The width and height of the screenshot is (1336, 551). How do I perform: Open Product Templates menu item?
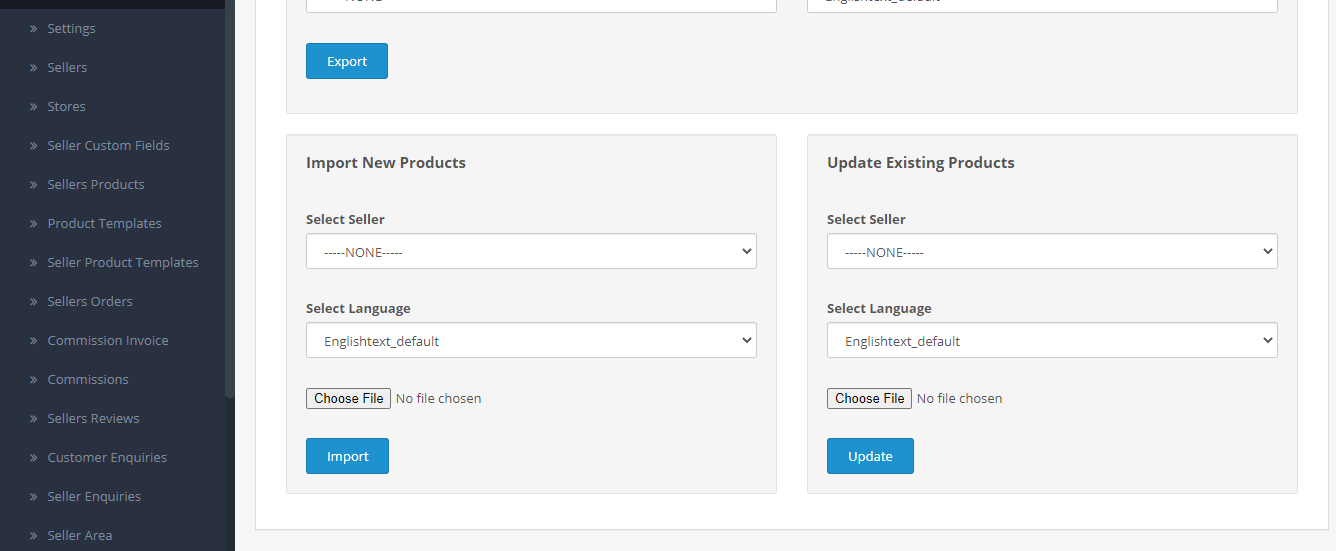coord(104,223)
